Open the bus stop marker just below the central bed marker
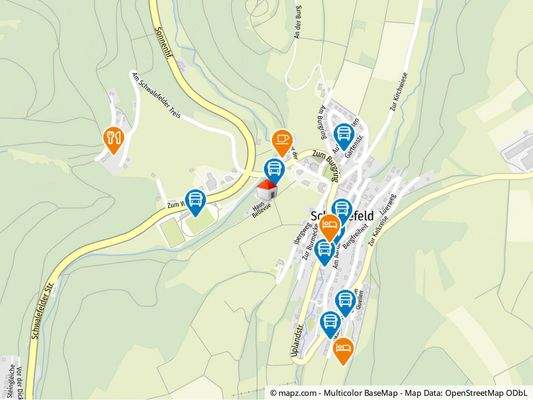The width and height of the screenshot is (533, 400). click(x=324, y=252)
